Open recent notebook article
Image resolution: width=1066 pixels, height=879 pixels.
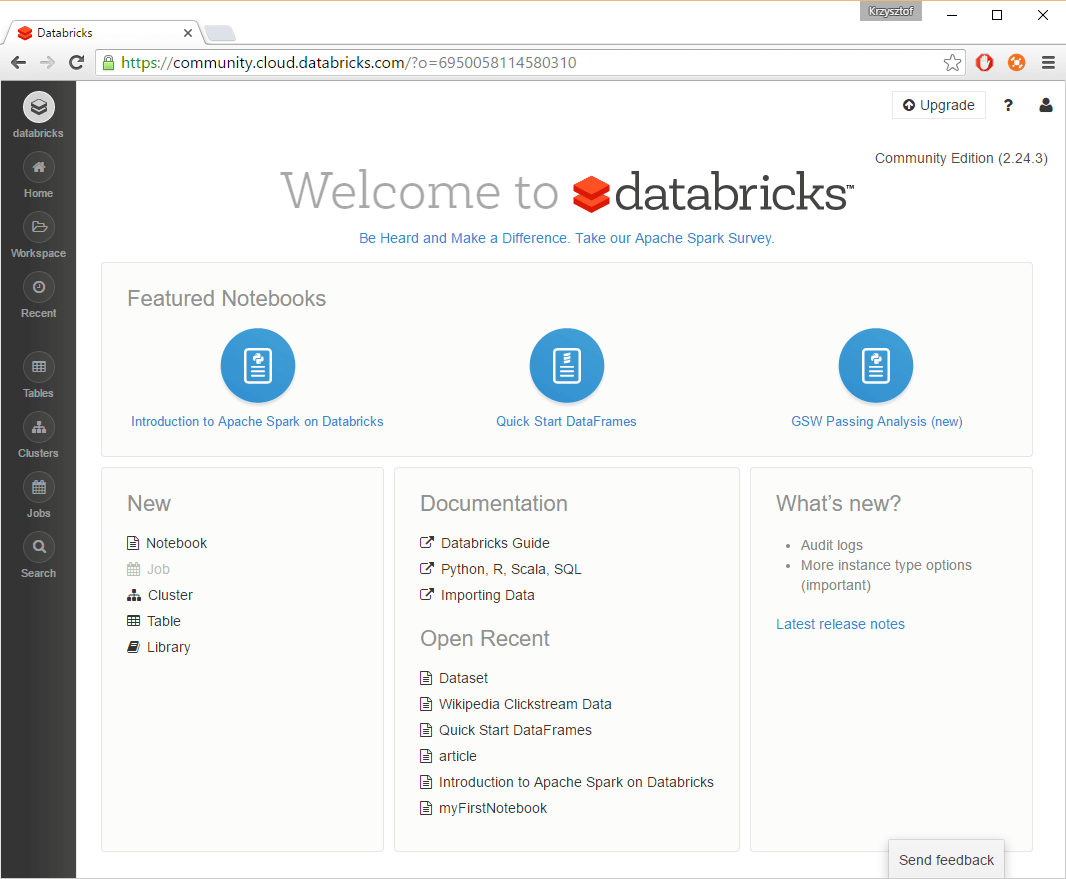pos(458,756)
